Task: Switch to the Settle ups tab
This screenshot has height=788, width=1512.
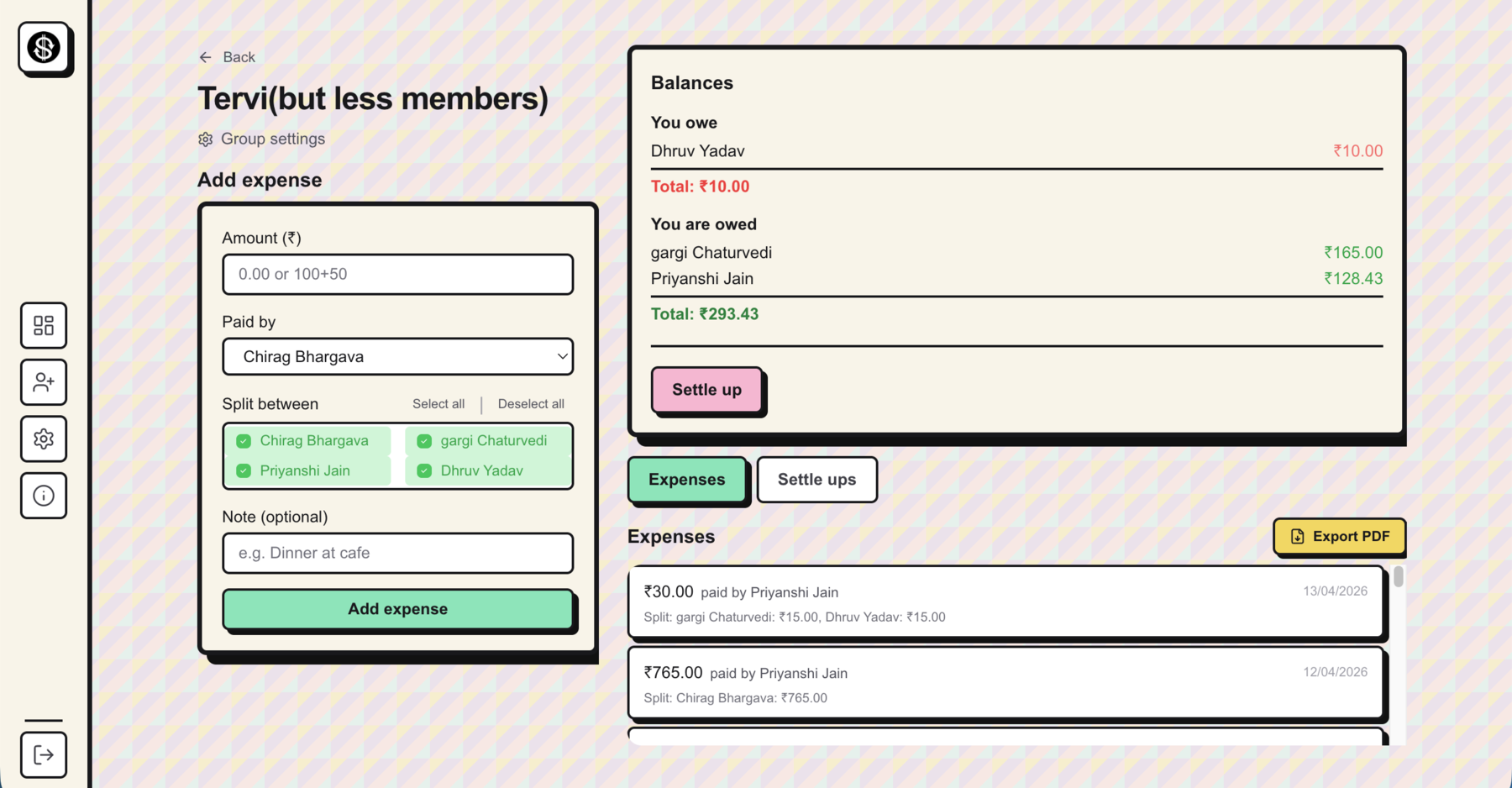Action: (816, 480)
